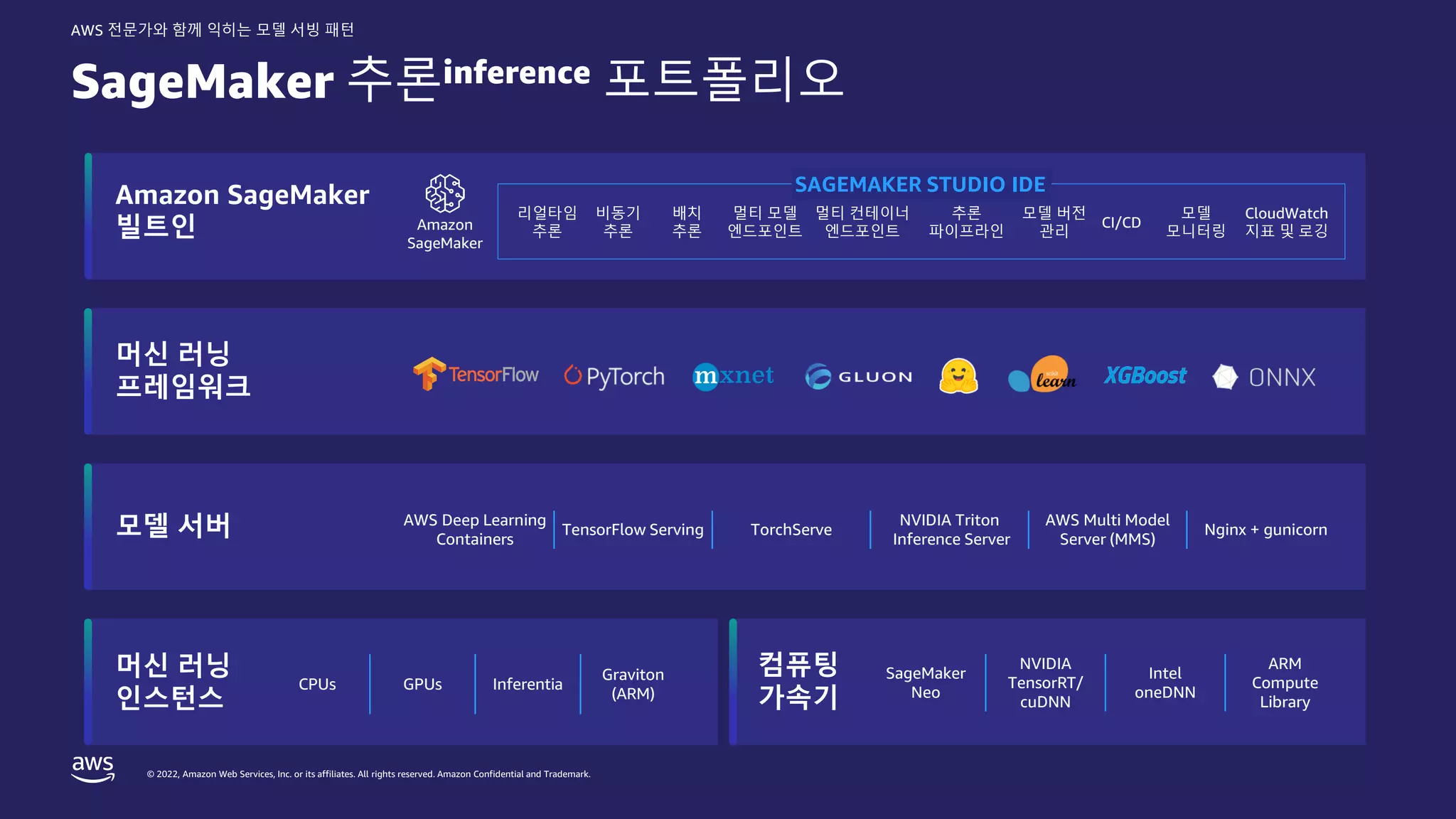Select the CI/CD label
1456x819 pixels.
[1121, 223]
